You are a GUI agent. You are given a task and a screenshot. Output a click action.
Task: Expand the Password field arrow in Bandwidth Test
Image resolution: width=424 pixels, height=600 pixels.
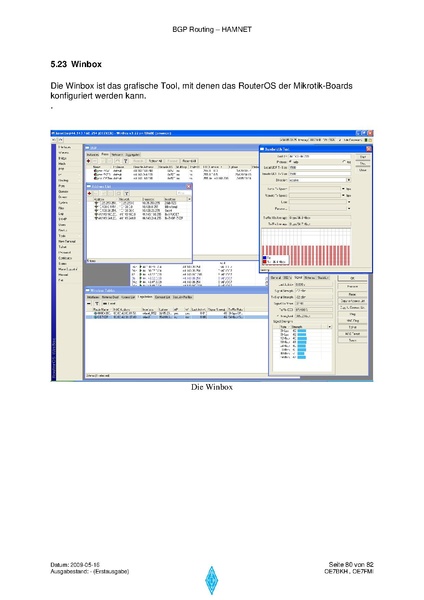click(x=349, y=209)
